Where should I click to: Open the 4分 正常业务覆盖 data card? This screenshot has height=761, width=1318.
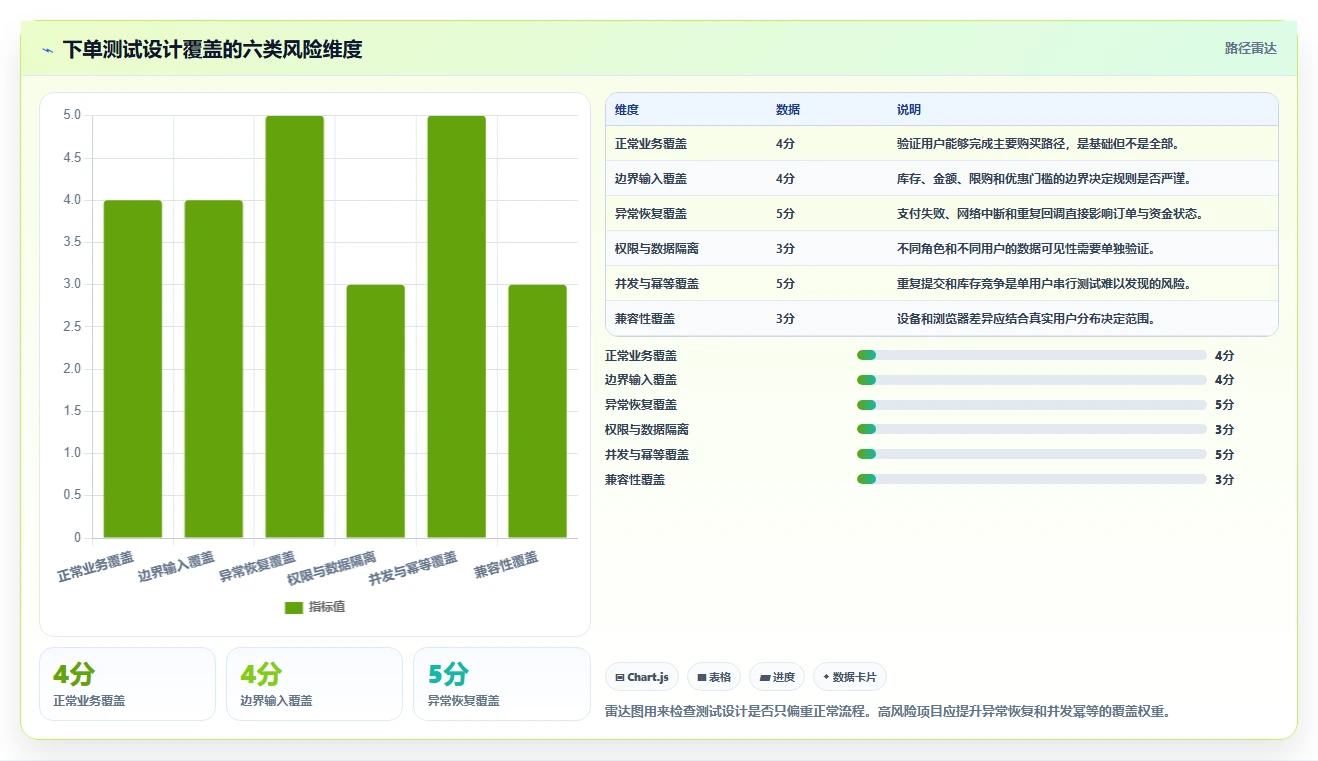coord(127,684)
